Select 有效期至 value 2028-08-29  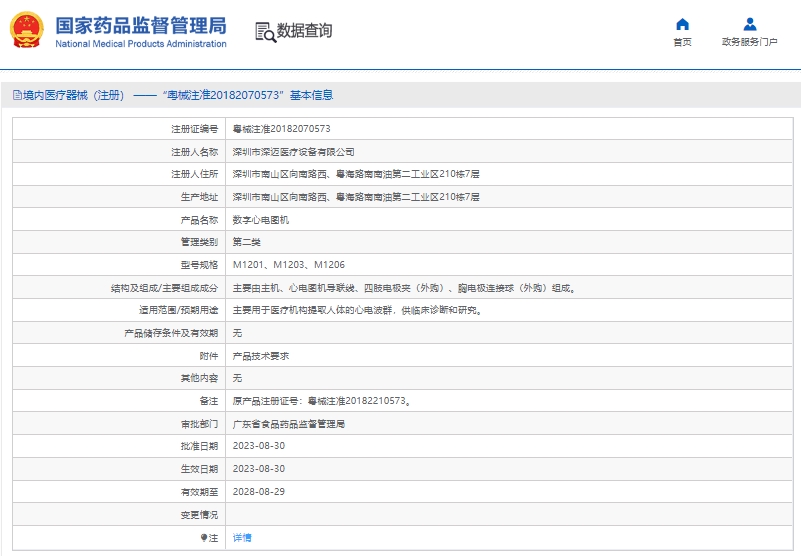tap(258, 492)
